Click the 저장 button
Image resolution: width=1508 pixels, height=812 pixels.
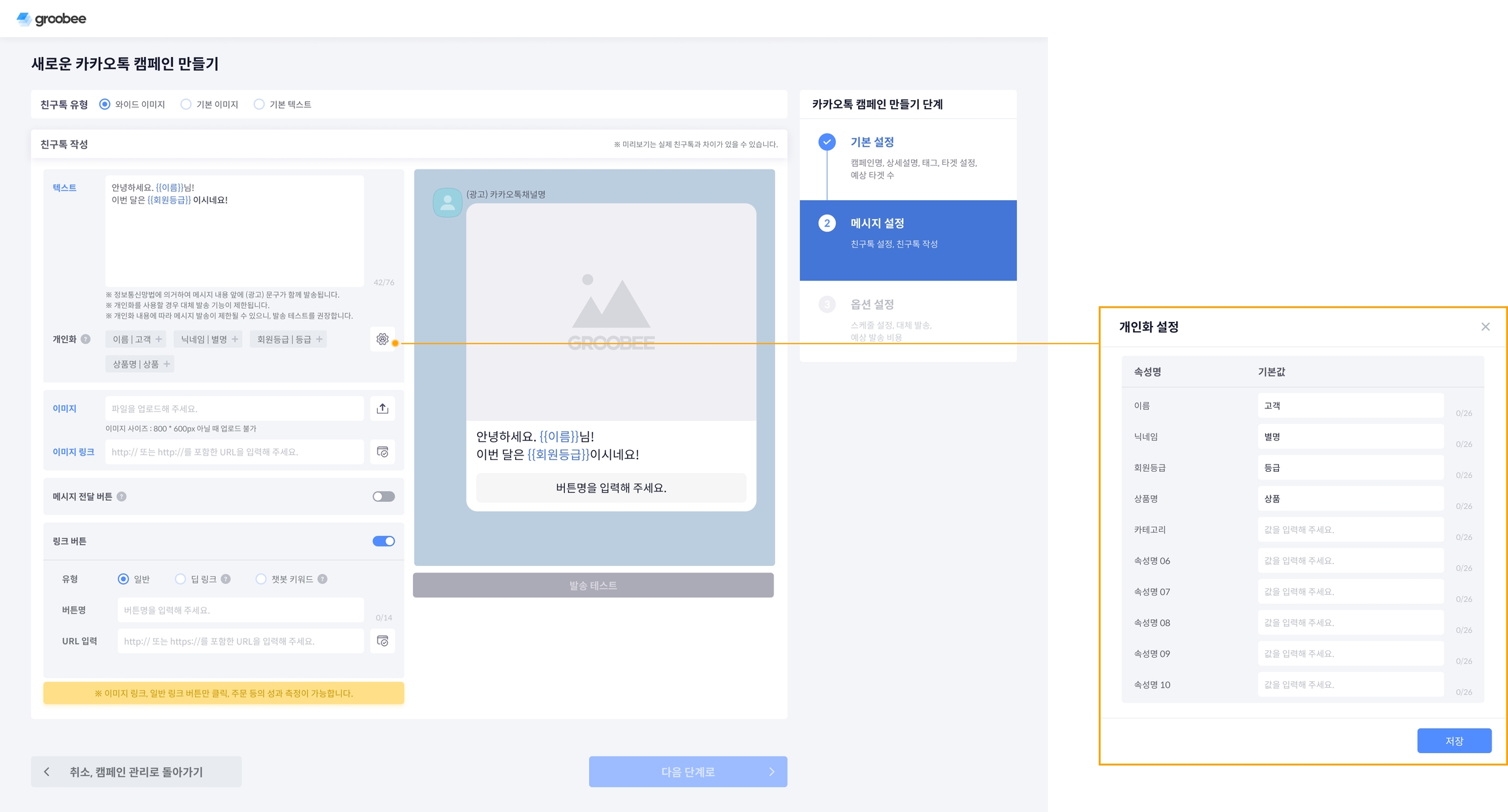click(1454, 741)
